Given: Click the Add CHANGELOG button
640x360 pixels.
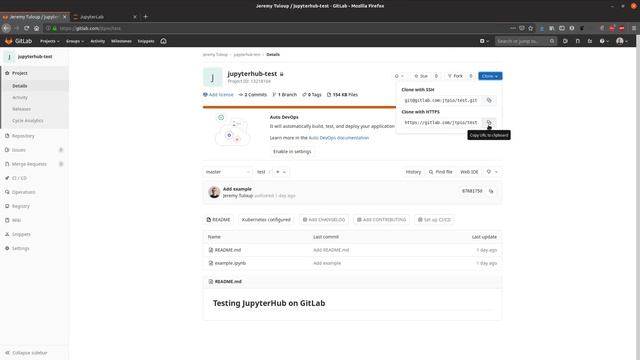Looking at the screenshot, I should pos(324,220).
